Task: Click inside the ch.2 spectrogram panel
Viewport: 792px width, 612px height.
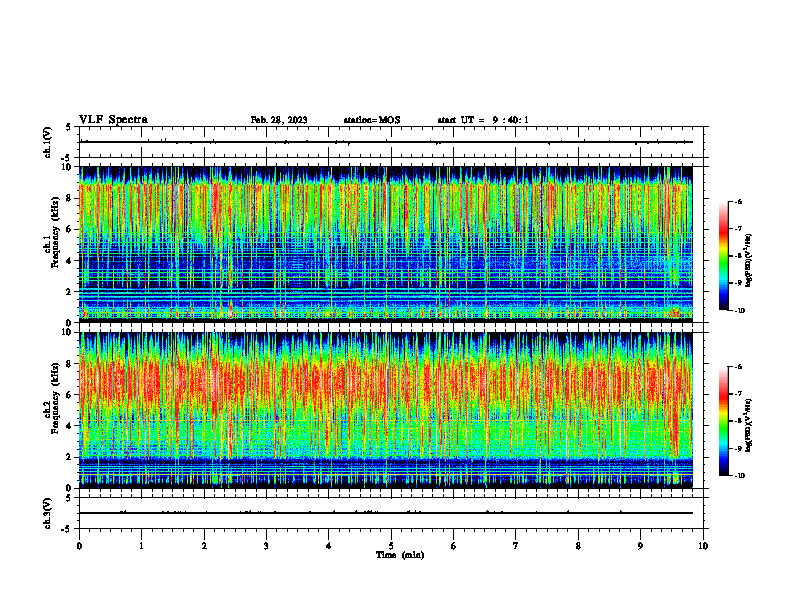Action: pyautogui.click(x=386, y=410)
